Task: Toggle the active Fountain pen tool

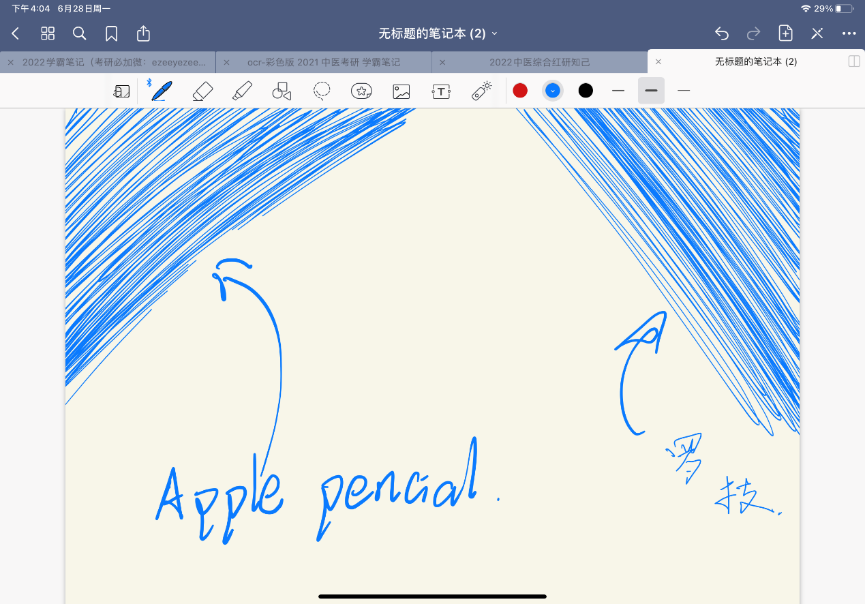Action: (x=161, y=90)
